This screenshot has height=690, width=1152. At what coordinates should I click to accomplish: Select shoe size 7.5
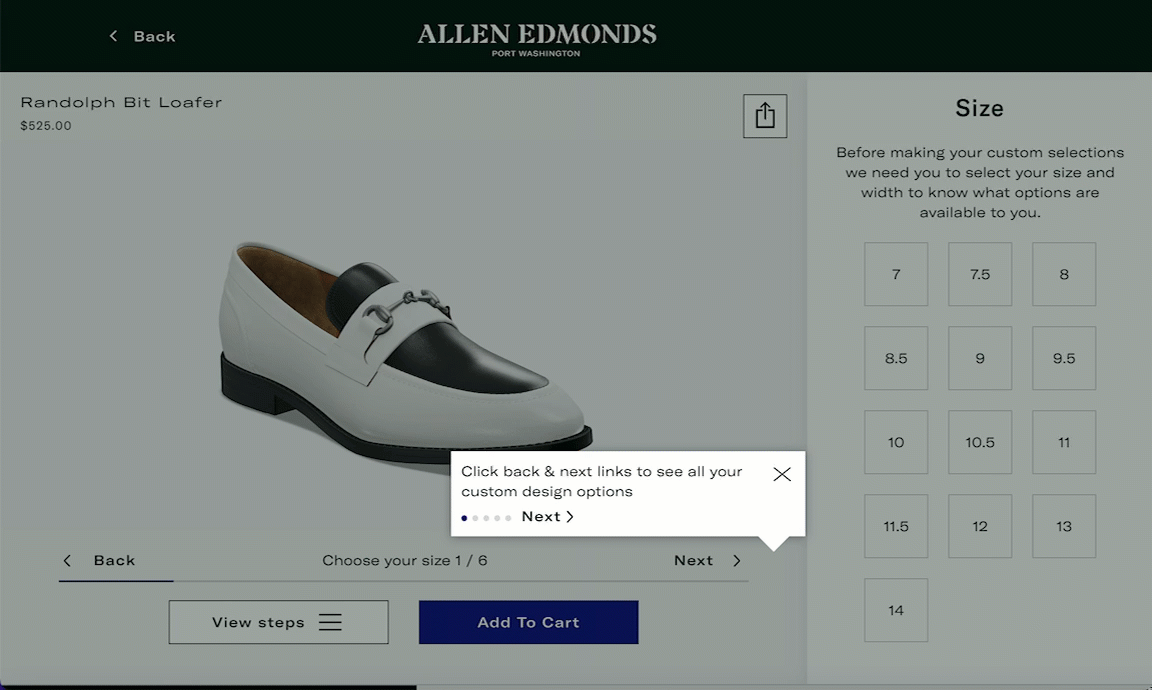tap(980, 274)
